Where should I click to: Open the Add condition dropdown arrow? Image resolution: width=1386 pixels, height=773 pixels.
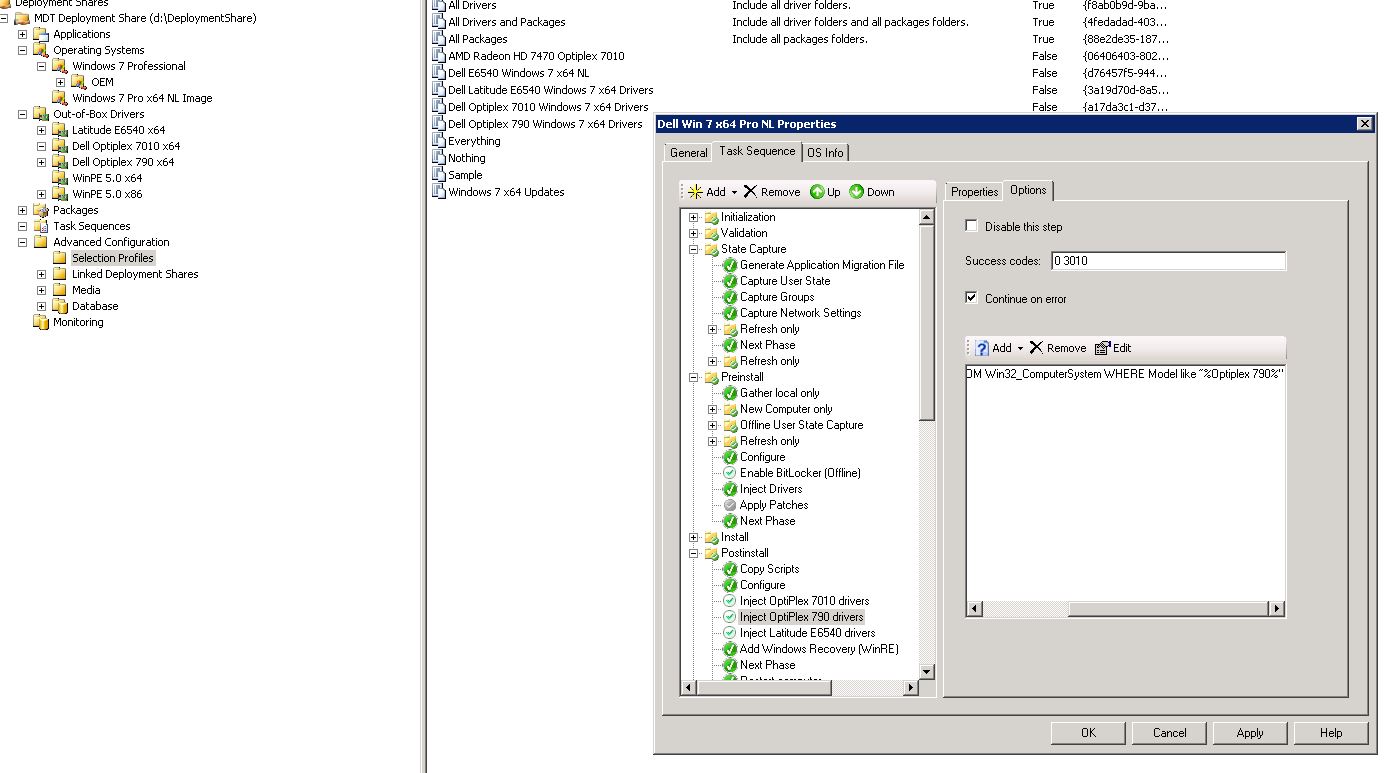[1020, 348]
